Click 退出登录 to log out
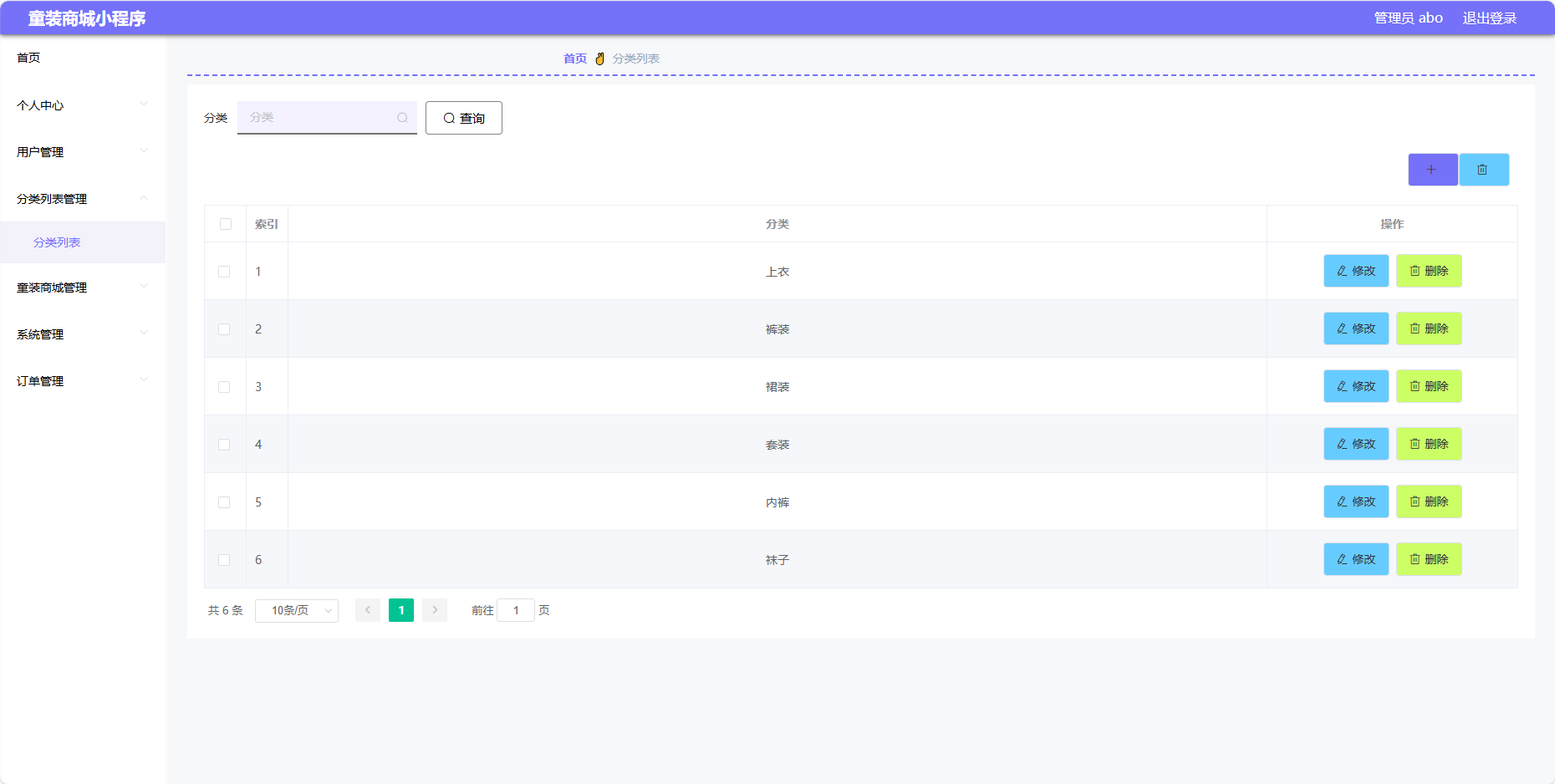Screen dimensions: 1555x784 tap(1490, 18)
